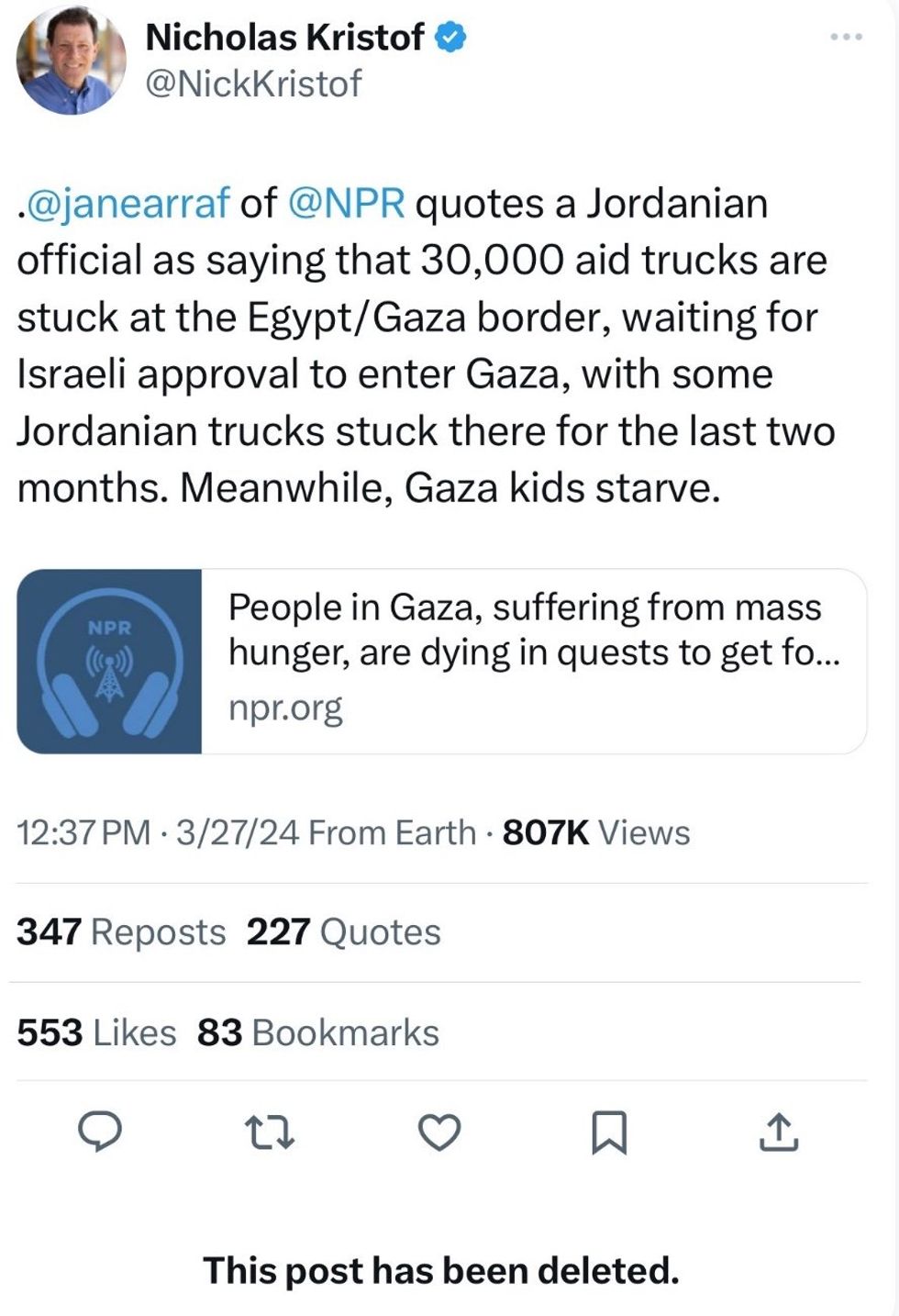Click the 12:37 PM post timestamp
Screen dimensions: 899x1316
(83, 832)
